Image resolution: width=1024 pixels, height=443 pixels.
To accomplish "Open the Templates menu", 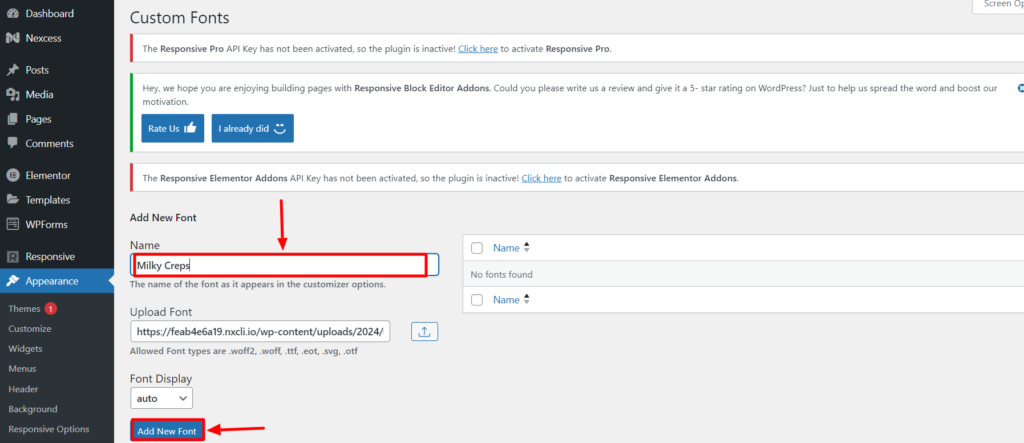I will coord(48,200).
